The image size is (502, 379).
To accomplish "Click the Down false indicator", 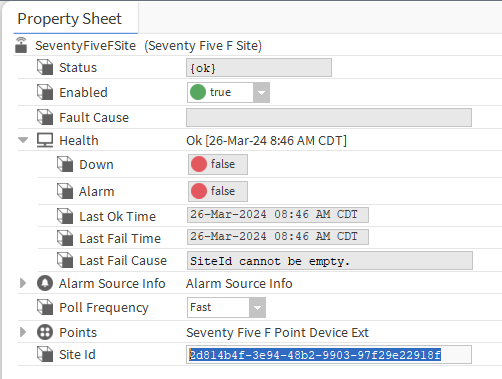I will click(x=218, y=164).
